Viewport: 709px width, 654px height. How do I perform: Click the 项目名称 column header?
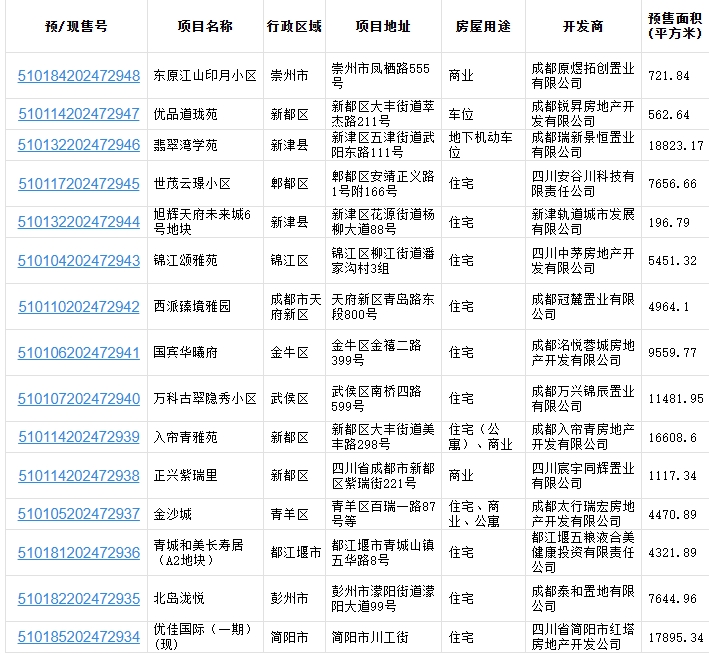coord(205,26)
